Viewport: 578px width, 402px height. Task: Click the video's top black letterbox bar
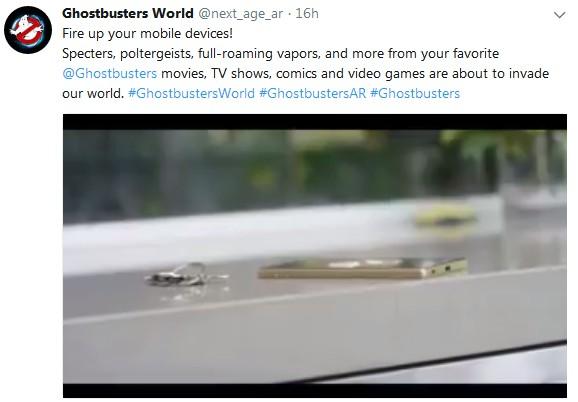(315, 122)
